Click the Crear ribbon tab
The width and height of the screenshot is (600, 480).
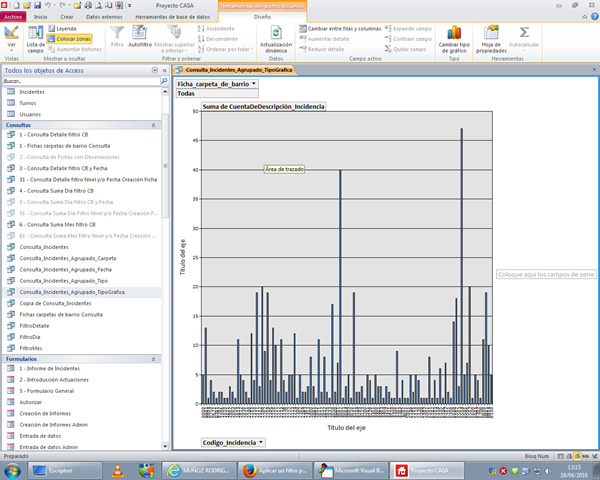pos(66,17)
